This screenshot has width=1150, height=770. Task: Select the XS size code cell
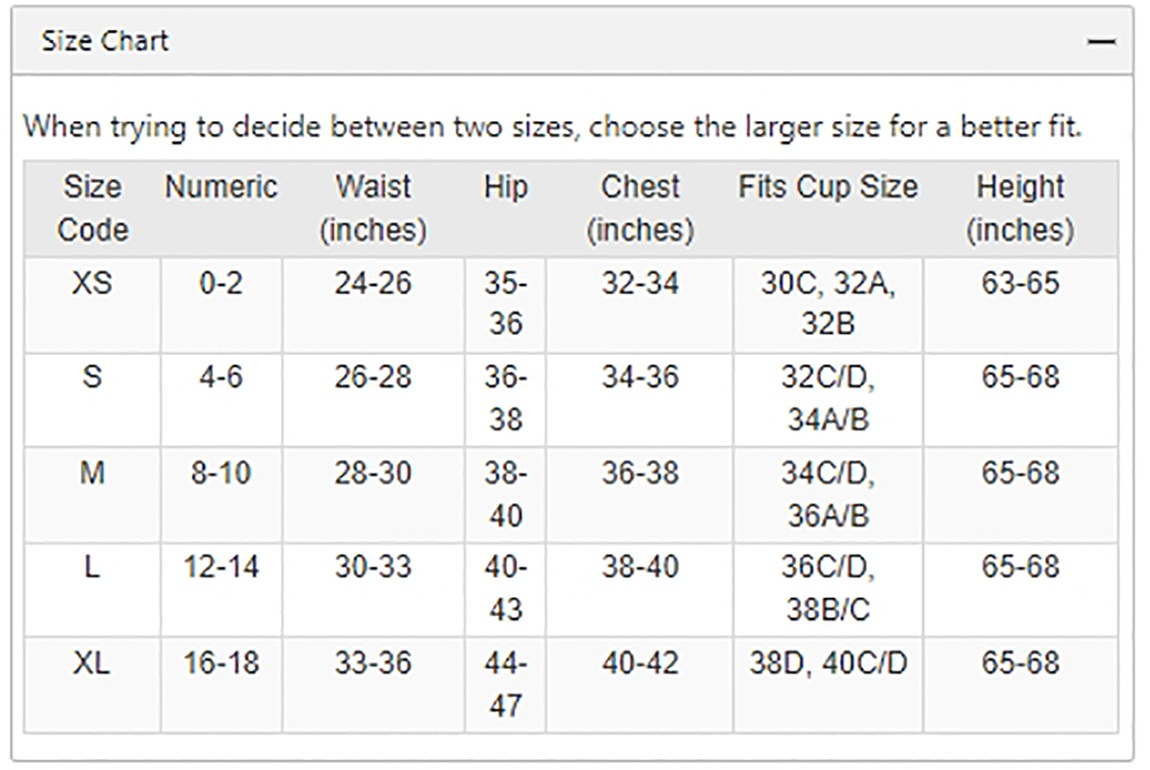pos(92,304)
